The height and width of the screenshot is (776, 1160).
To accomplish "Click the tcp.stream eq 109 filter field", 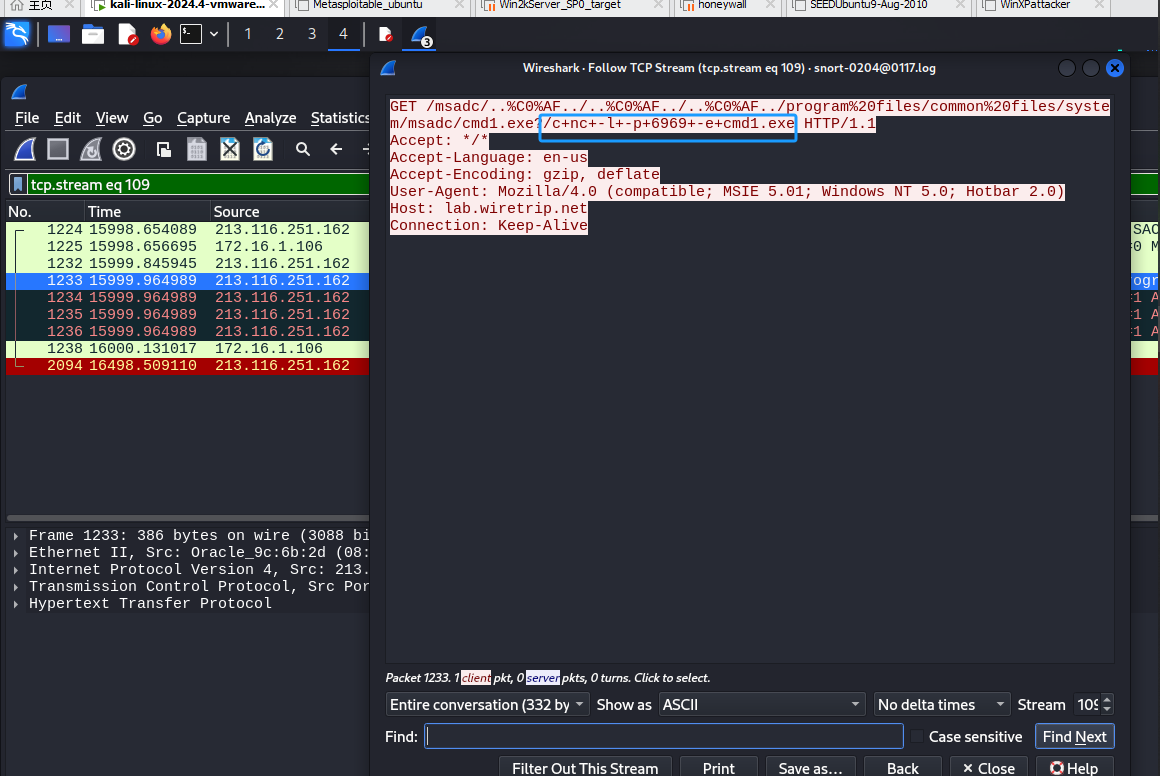I will pyautogui.click(x=198, y=184).
